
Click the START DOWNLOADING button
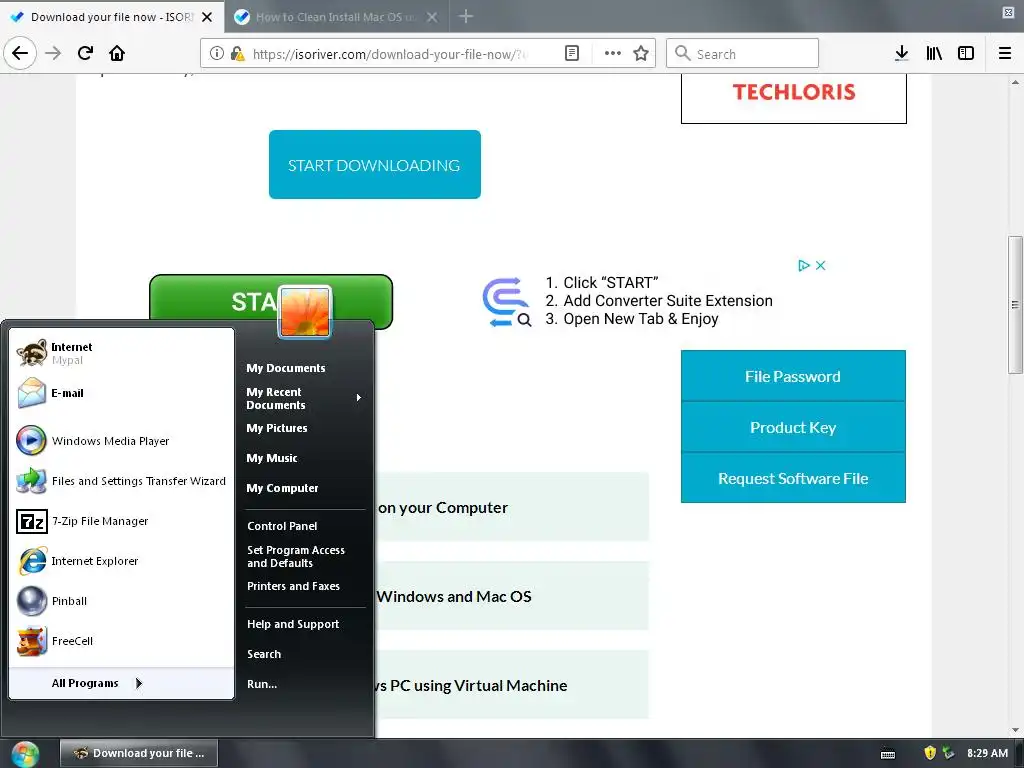pyautogui.click(x=375, y=165)
